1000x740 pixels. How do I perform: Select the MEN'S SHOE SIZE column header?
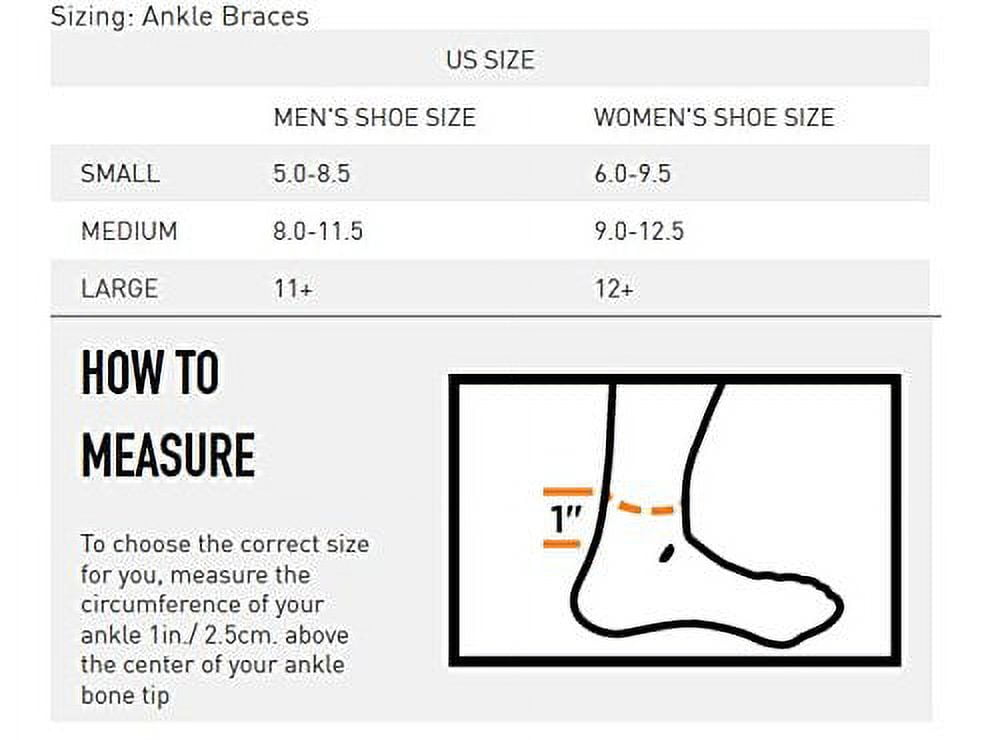point(374,117)
